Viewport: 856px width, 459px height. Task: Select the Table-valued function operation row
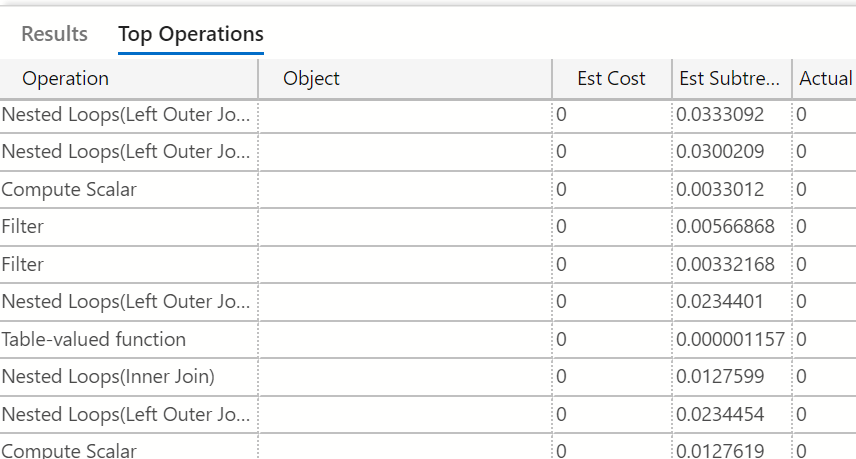point(94,339)
